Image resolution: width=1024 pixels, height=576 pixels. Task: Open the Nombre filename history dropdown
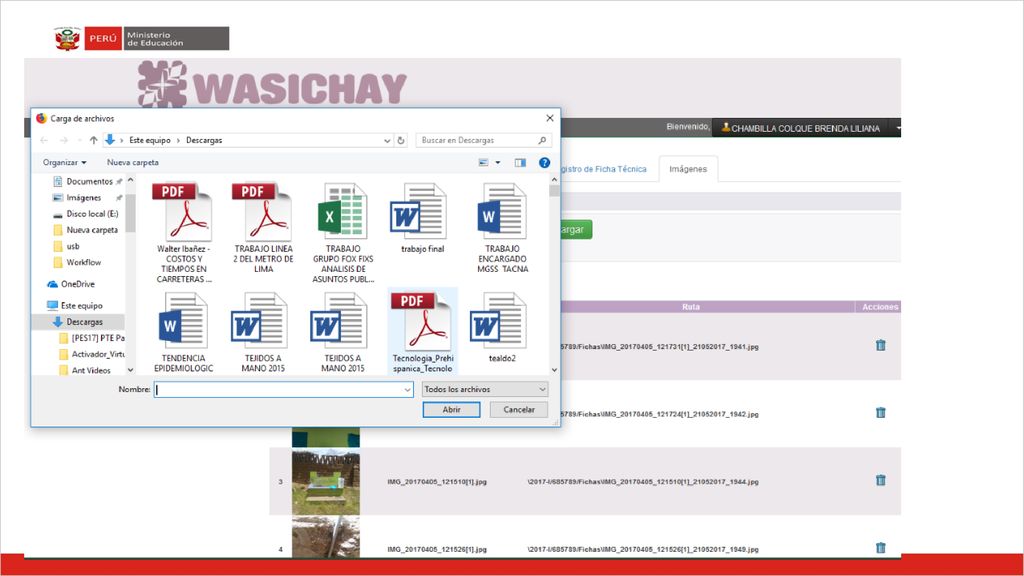(408, 390)
